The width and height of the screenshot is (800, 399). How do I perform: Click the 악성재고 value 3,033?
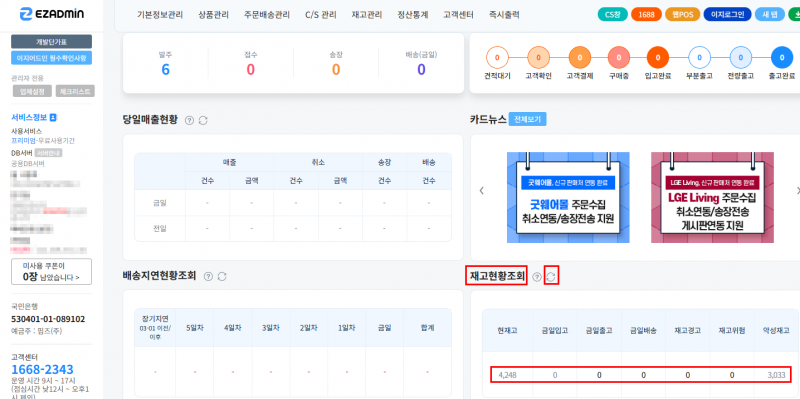[x=777, y=375]
